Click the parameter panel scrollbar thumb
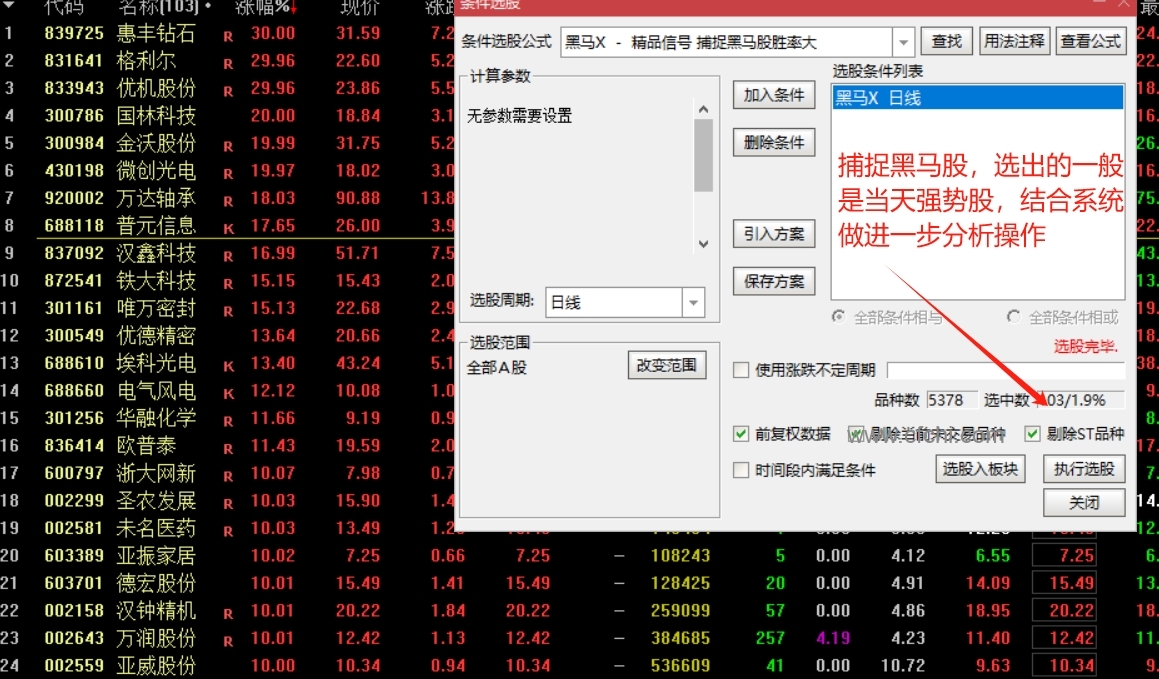 click(704, 155)
